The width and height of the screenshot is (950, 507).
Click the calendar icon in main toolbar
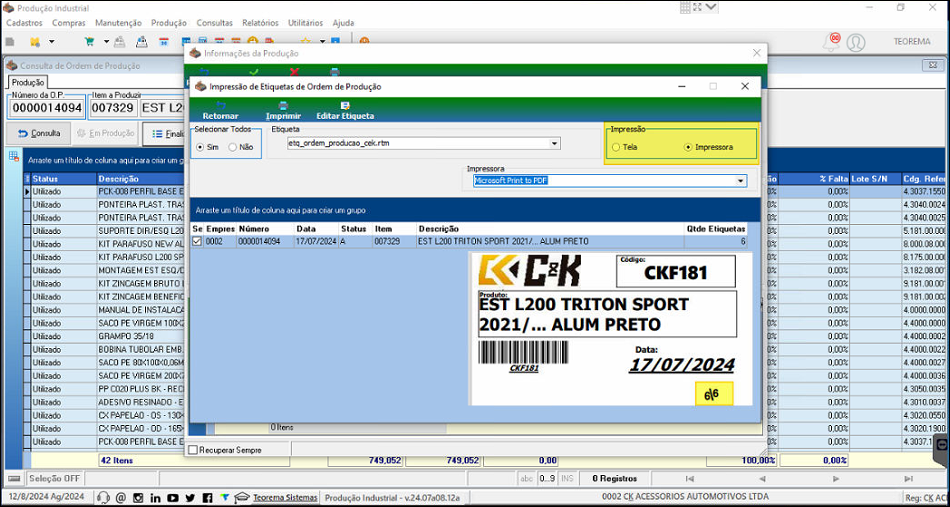click(x=164, y=41)
